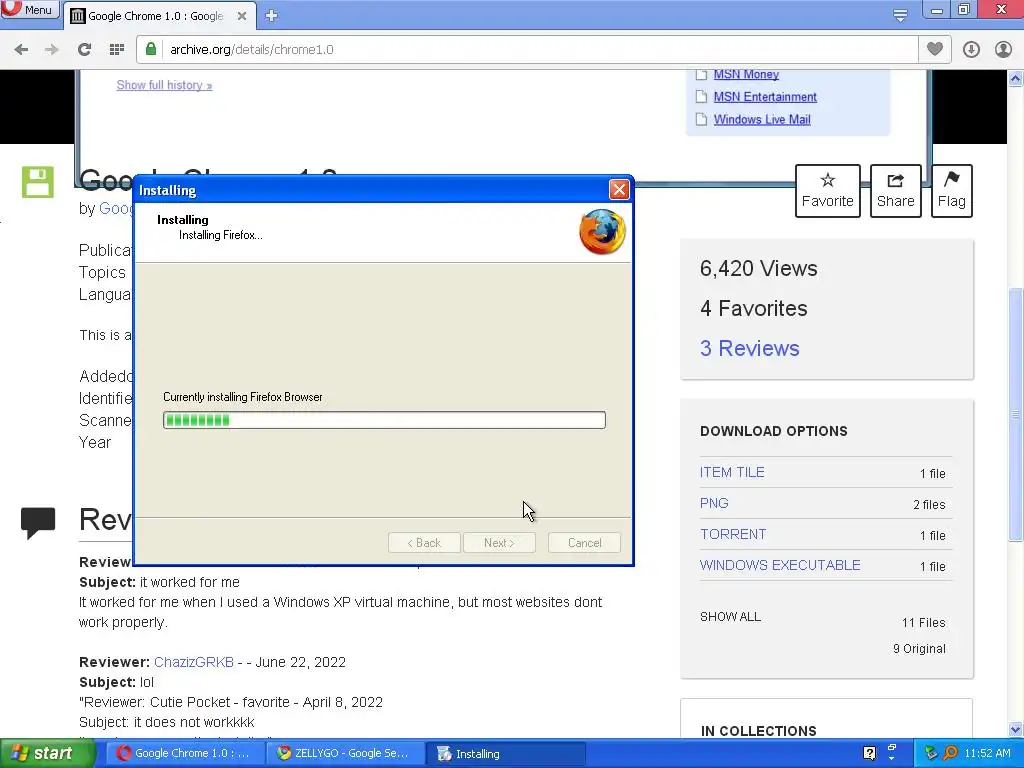Click the 9 Original count

click(919, 648)
